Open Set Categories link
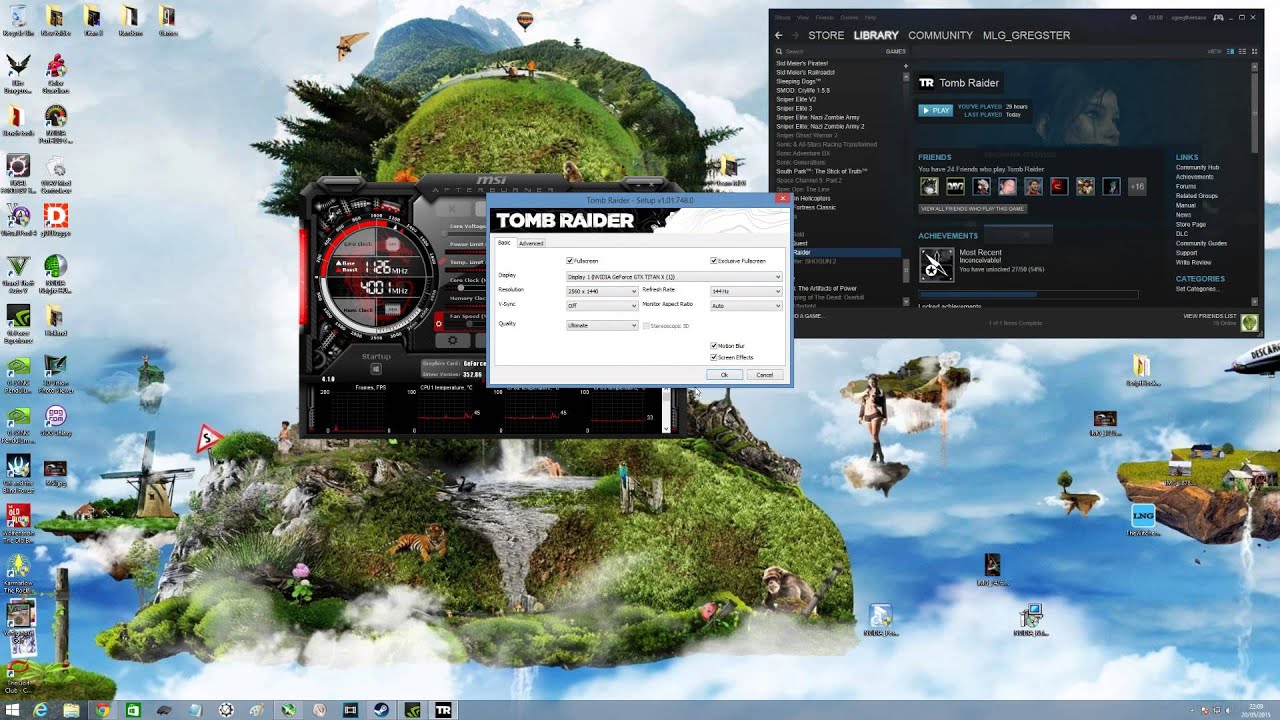 pos(1196,289)
